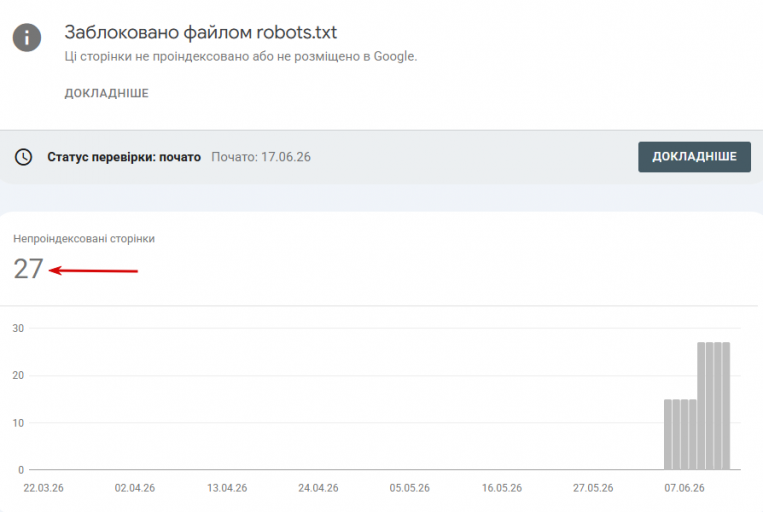Click the y-axis label 20
Viewport: 763px width, 512px height.
click(x=18, y=376)
